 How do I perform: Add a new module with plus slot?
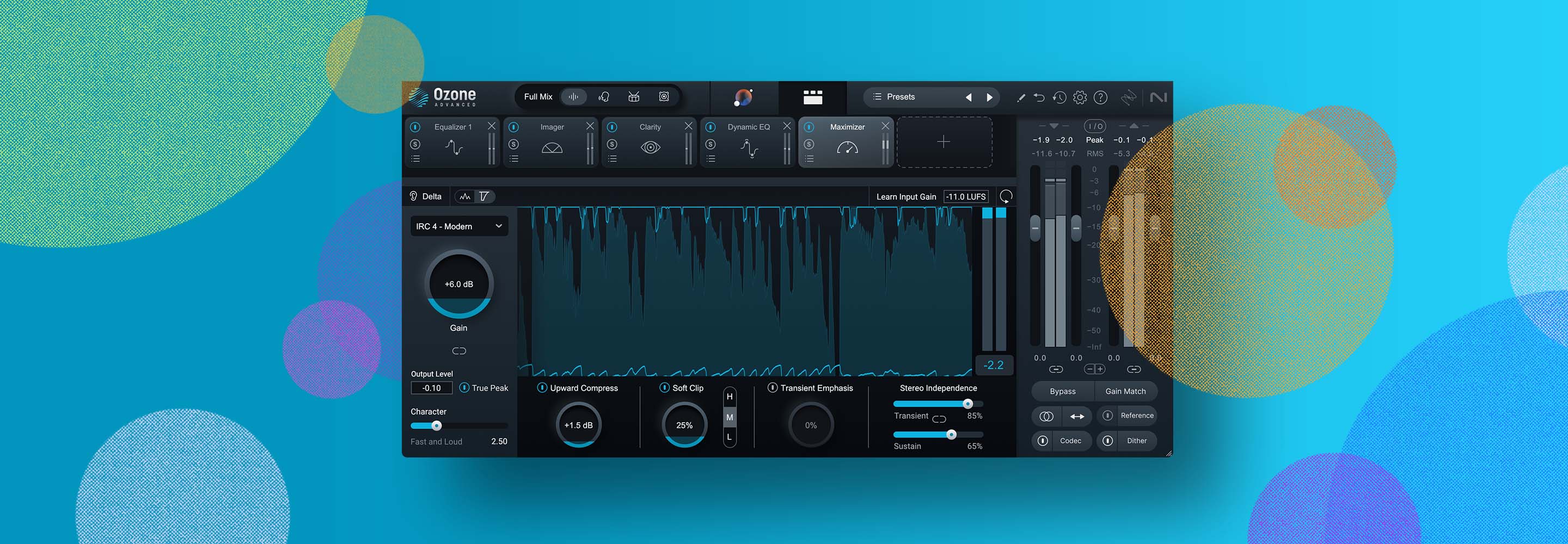944,142
